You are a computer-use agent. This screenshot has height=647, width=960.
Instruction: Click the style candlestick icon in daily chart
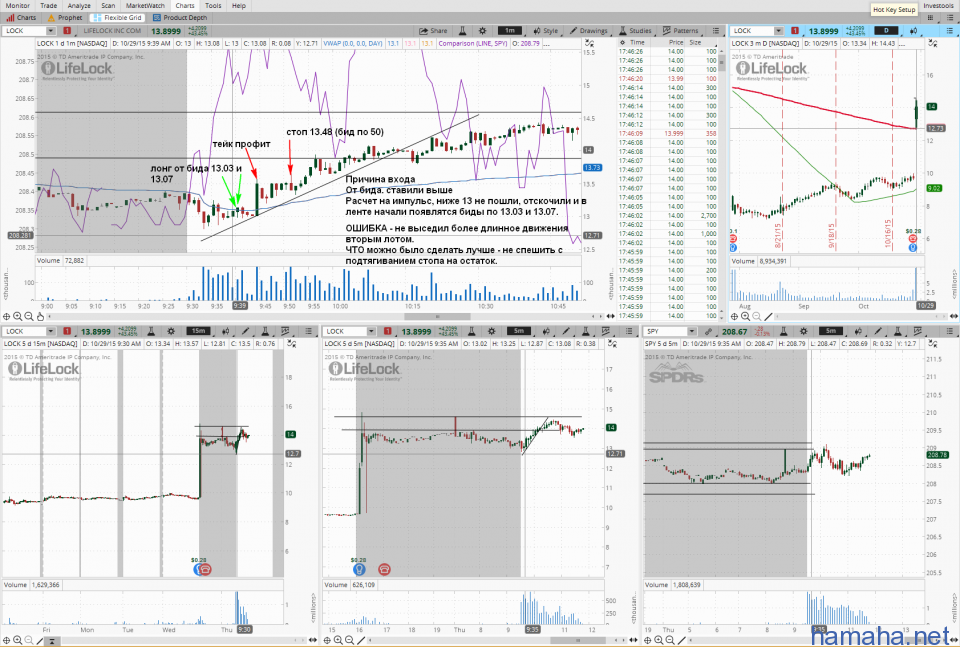coord(913,31)
